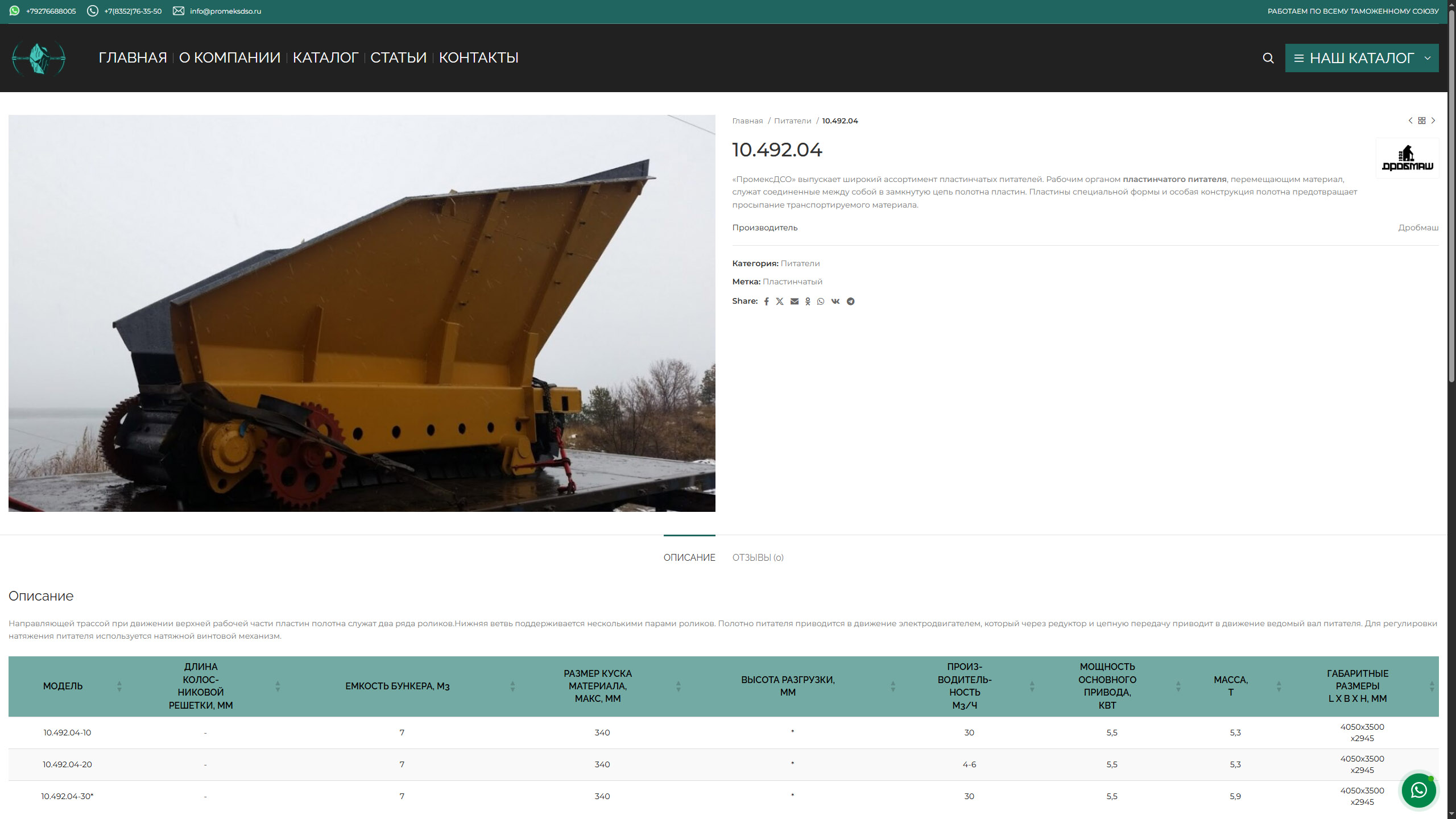
Task: Share via VK icon
Action: coord(835,301)
